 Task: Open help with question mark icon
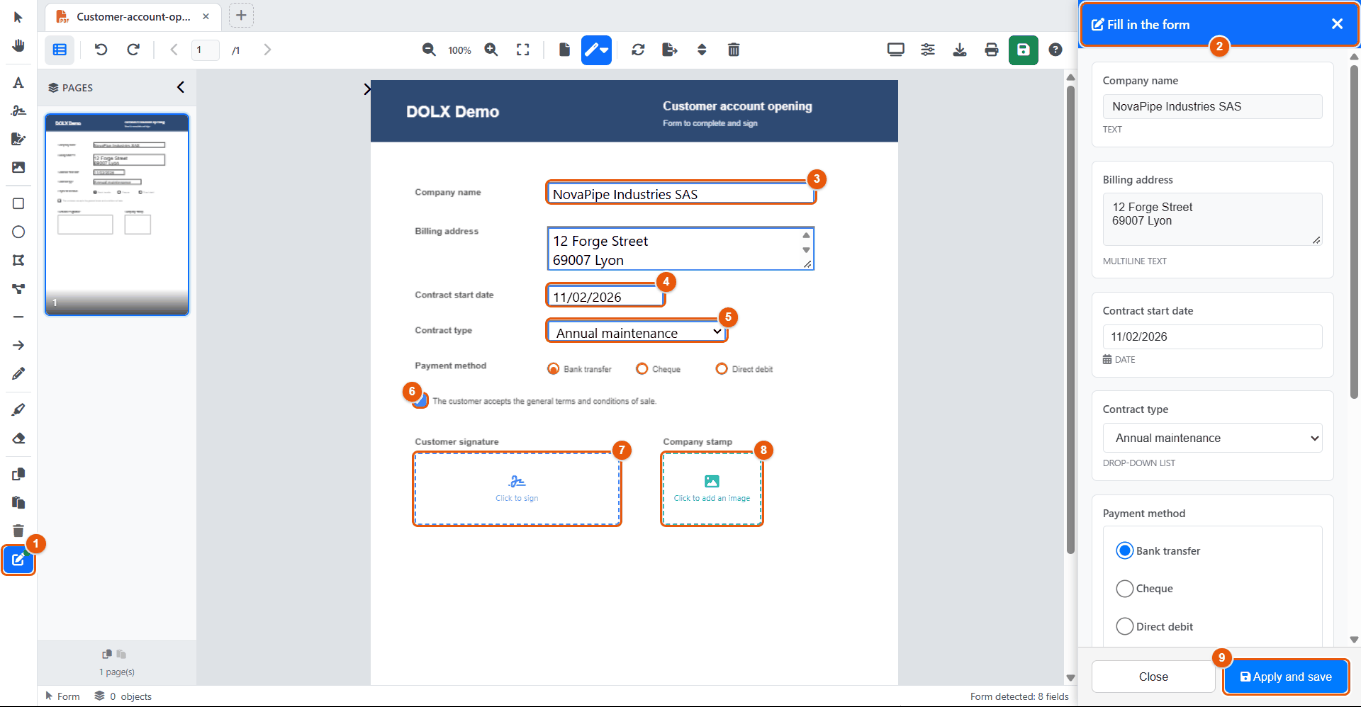coord(1055,50)
